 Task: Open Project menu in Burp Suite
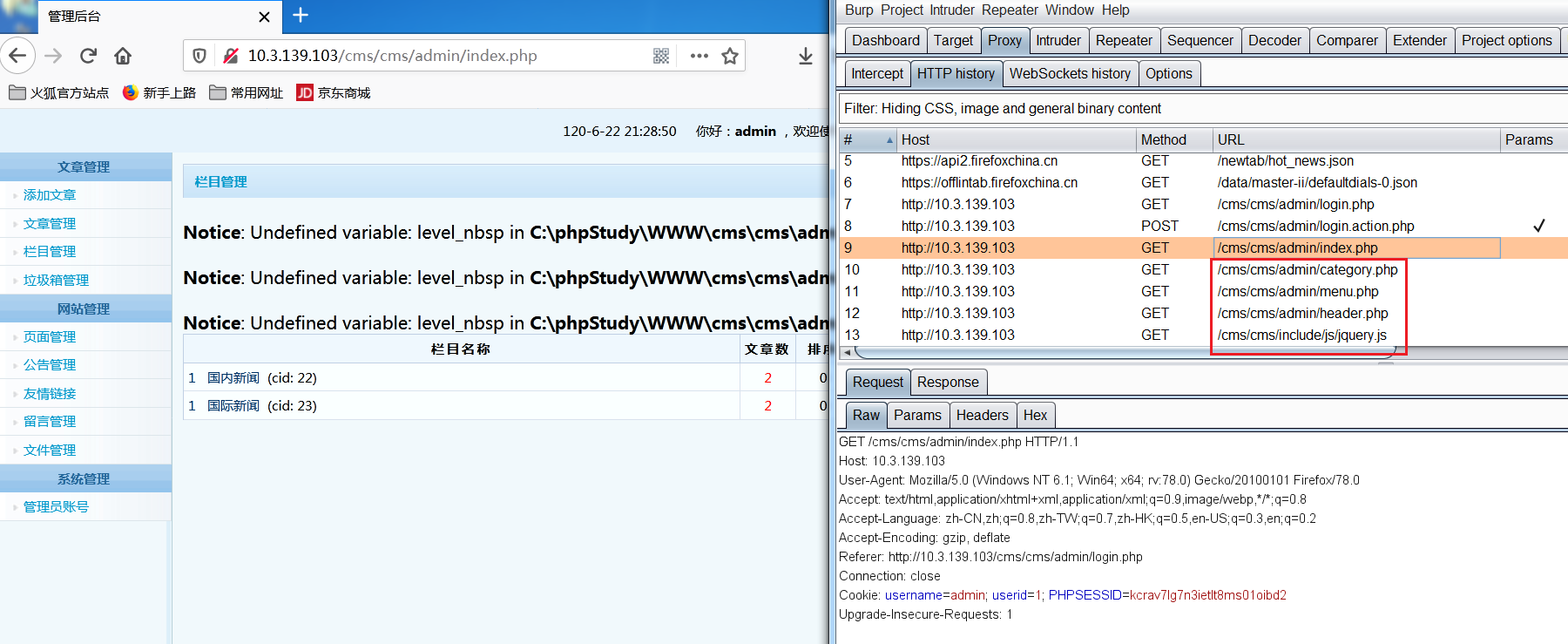(x=902, y=10)
